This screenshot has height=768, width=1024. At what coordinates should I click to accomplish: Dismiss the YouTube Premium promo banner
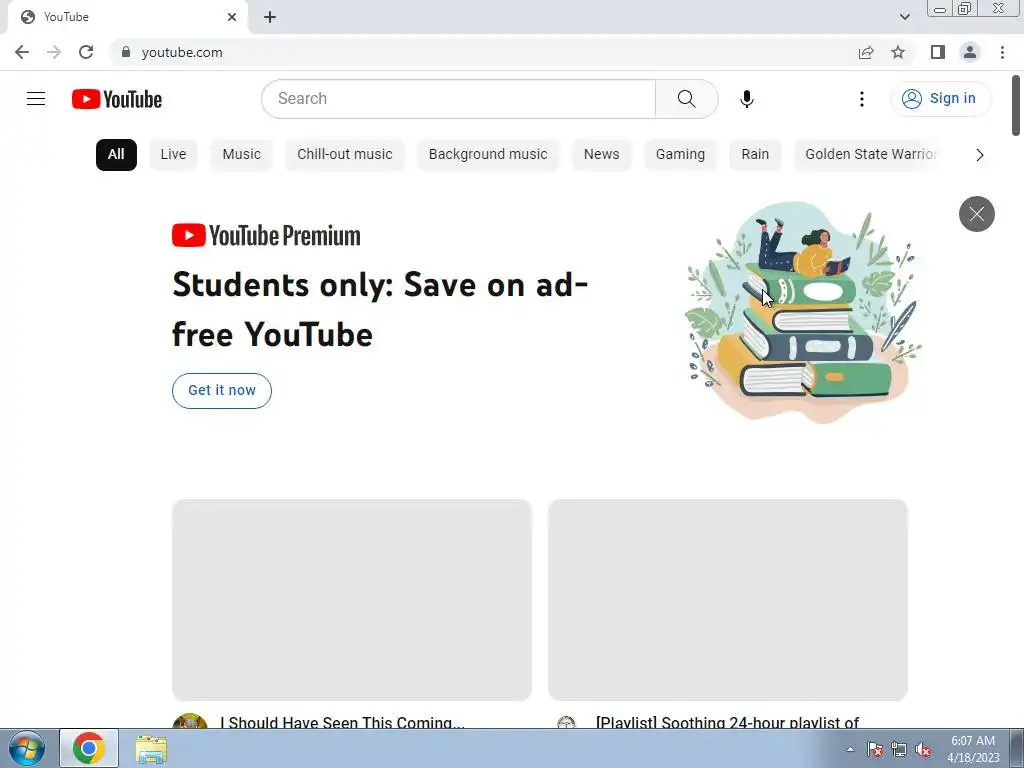tap(976, 214)
